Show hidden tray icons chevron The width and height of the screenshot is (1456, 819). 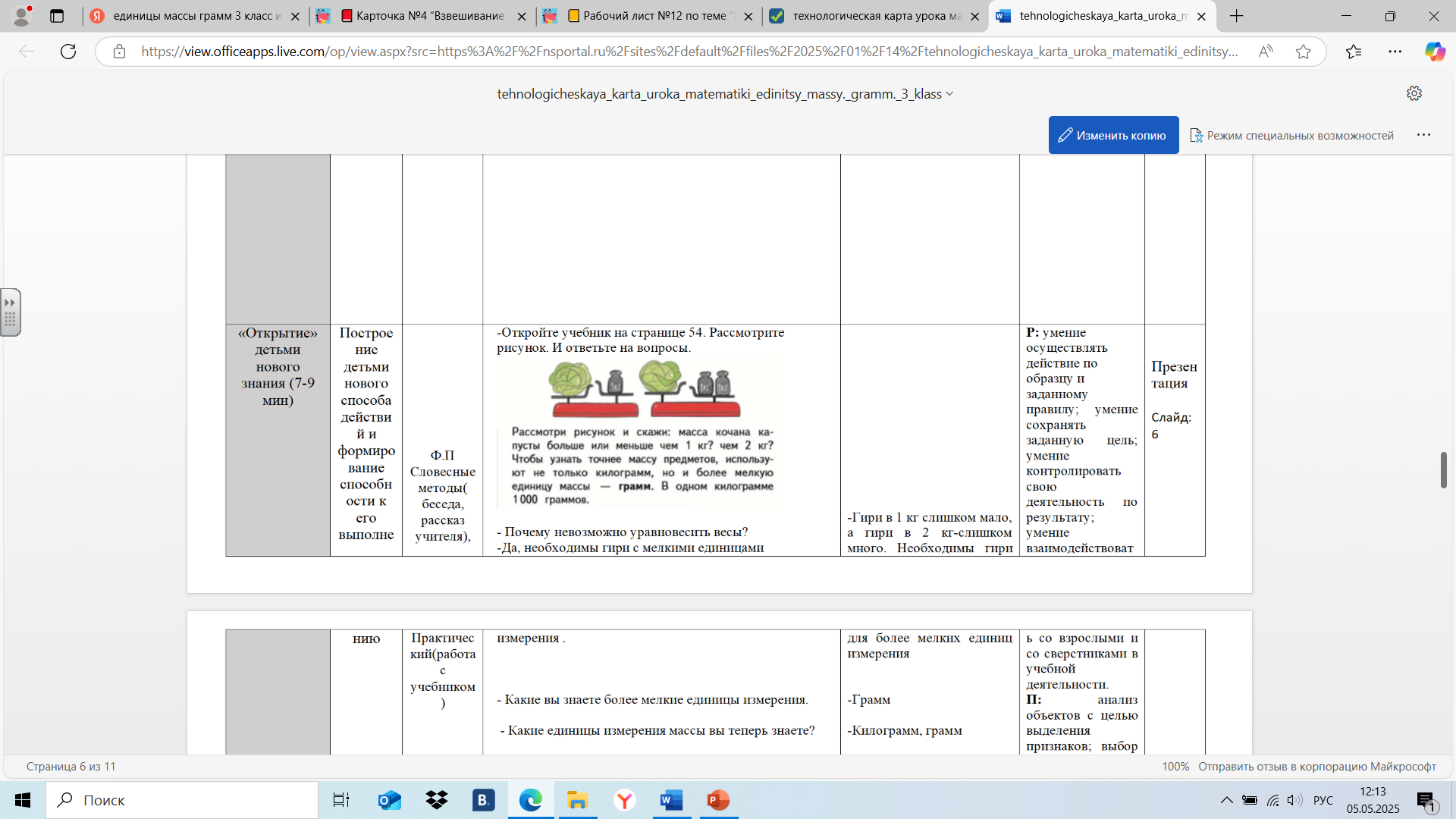[1226, 800]
